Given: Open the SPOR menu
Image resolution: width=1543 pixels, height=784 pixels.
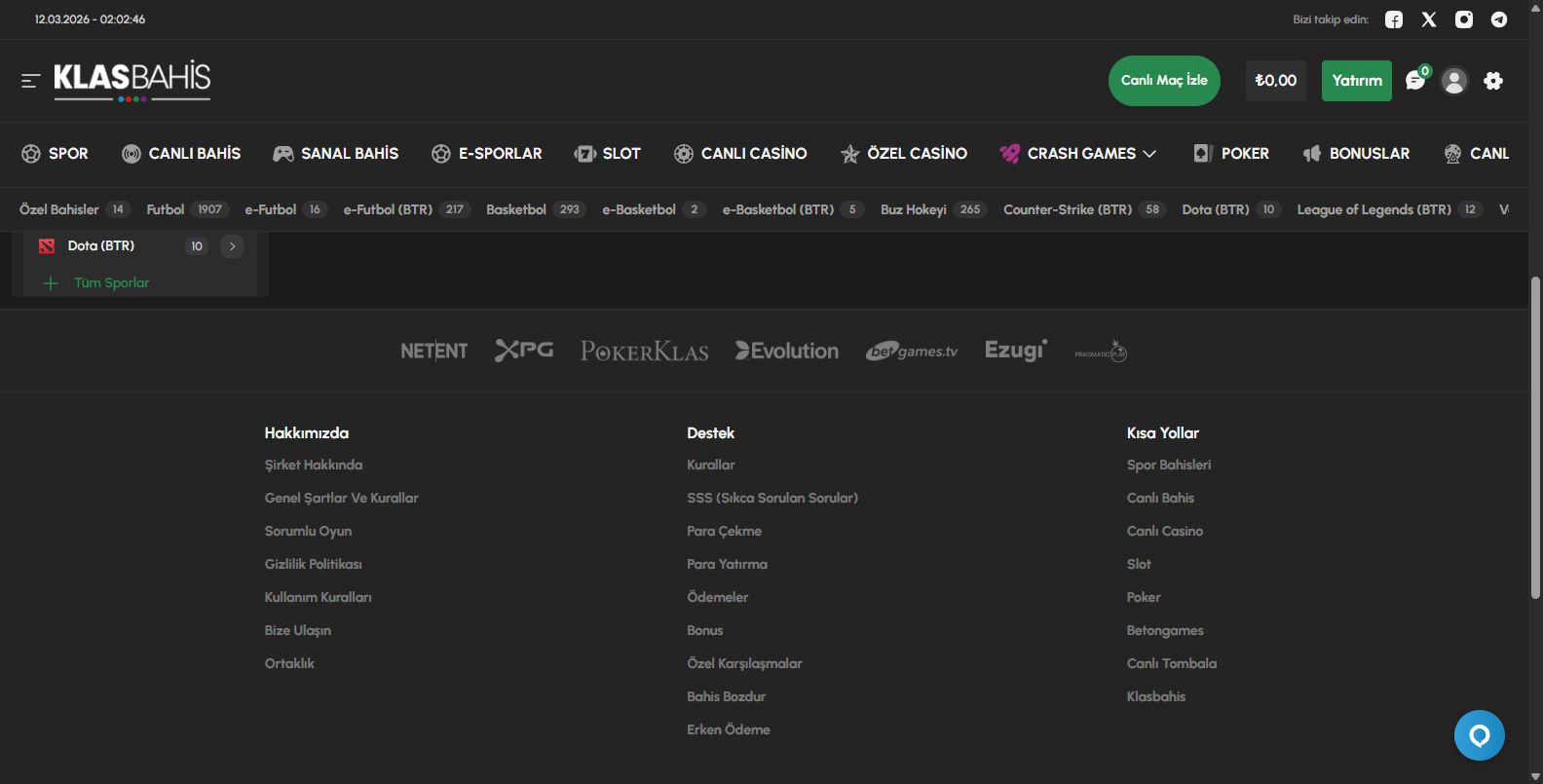Looking at the screenshot, I should click(x=55, y=154).
